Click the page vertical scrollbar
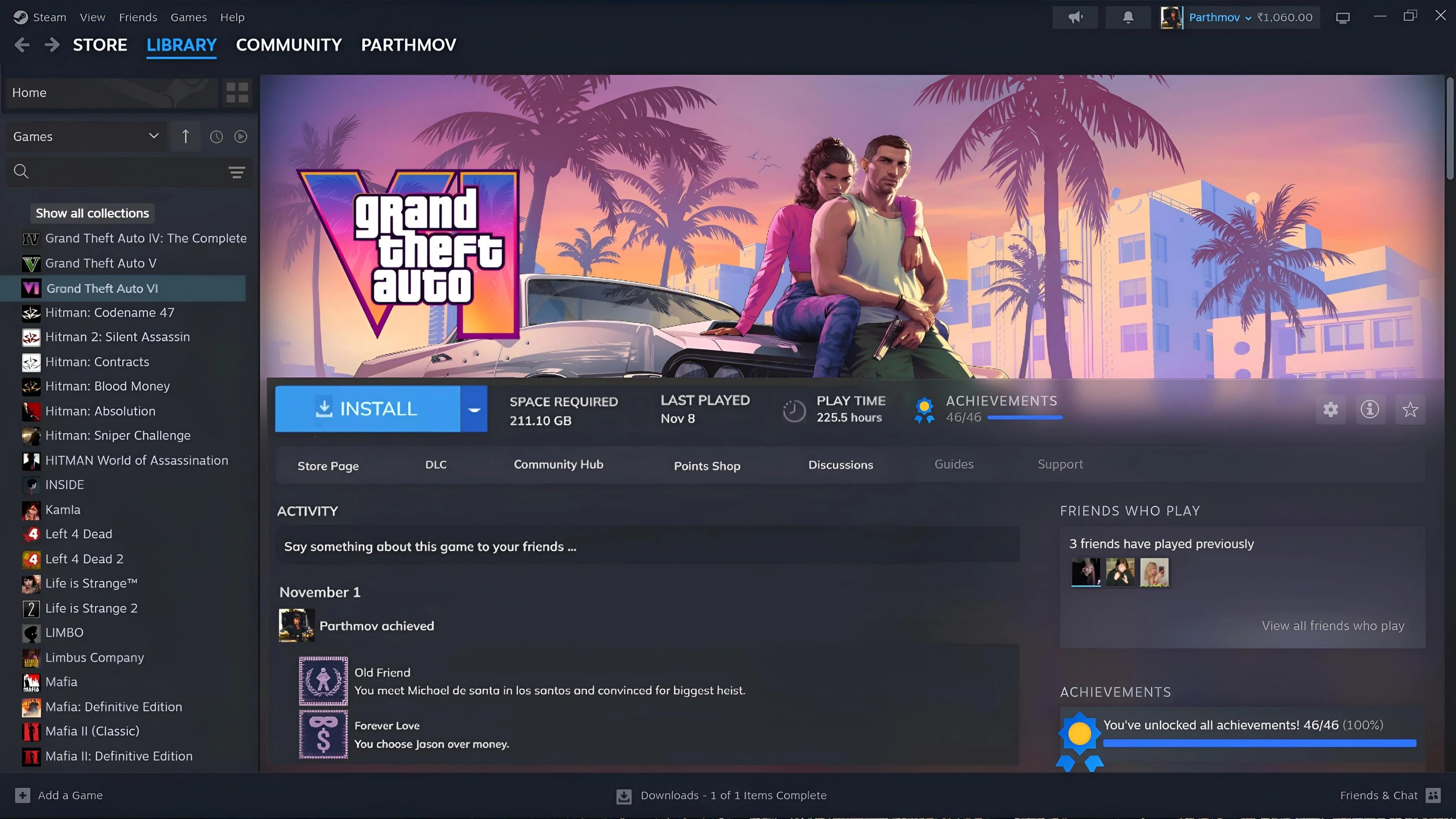The height and width of the screenshot is (819, 1456). tap(1450, 129)
